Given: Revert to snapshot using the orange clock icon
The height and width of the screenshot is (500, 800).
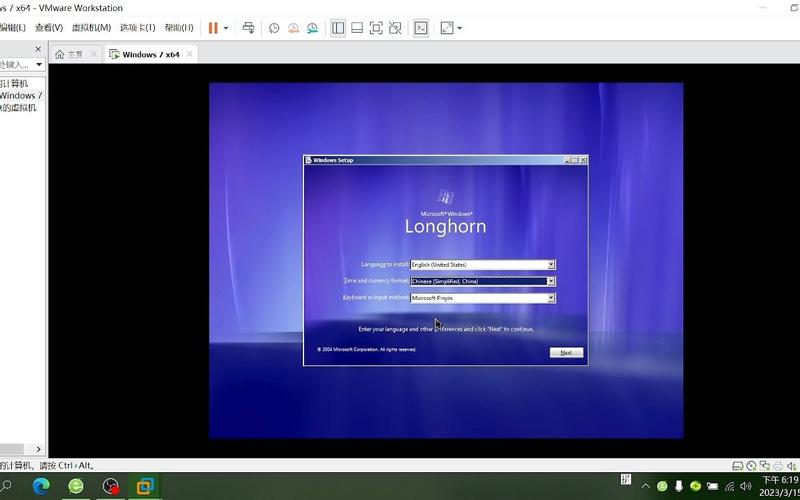Looking at the screenshot, I should [293, 28].
